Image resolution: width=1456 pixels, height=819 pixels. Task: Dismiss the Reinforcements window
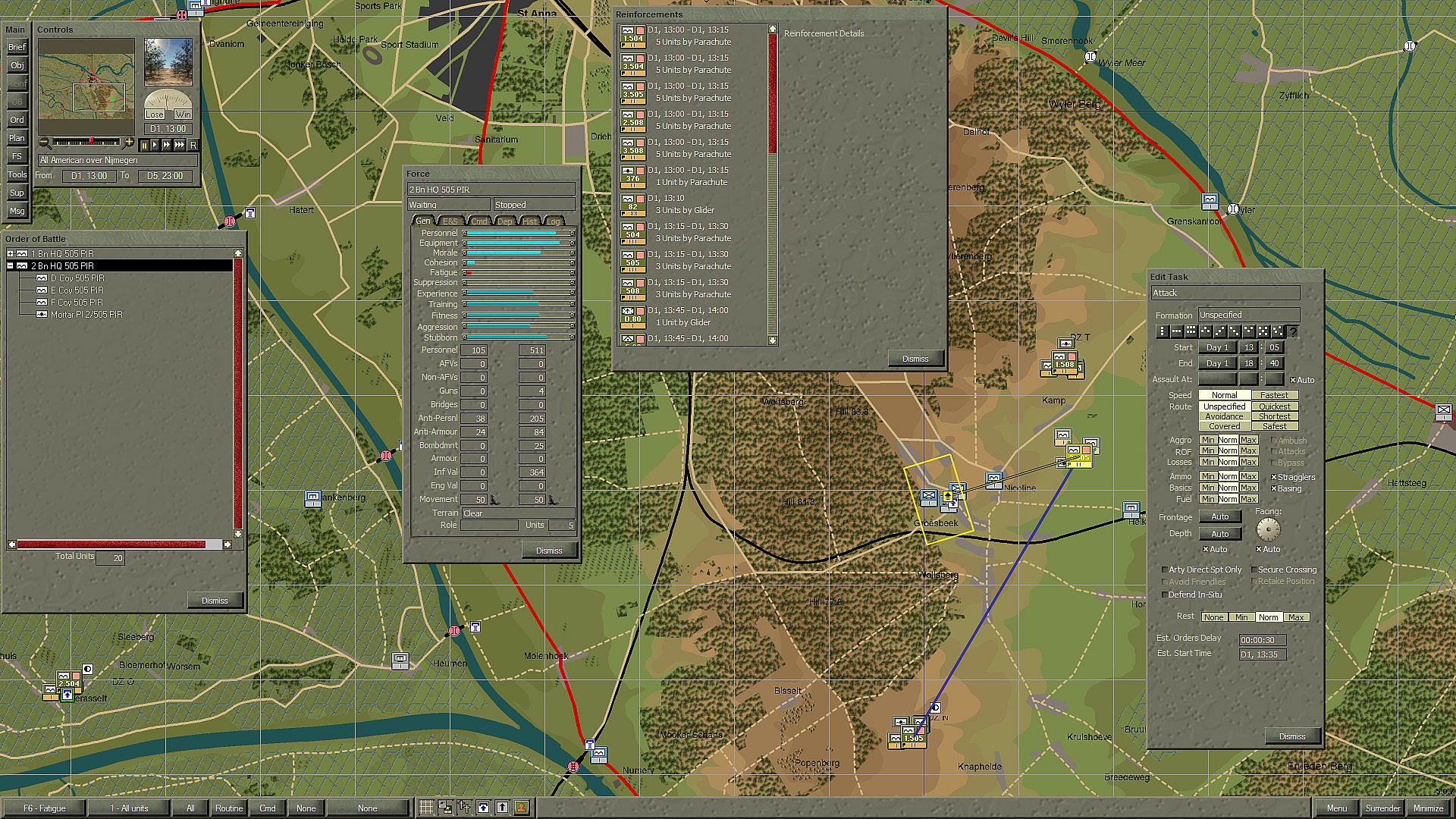pyautogui.click(x=915, y=359)
